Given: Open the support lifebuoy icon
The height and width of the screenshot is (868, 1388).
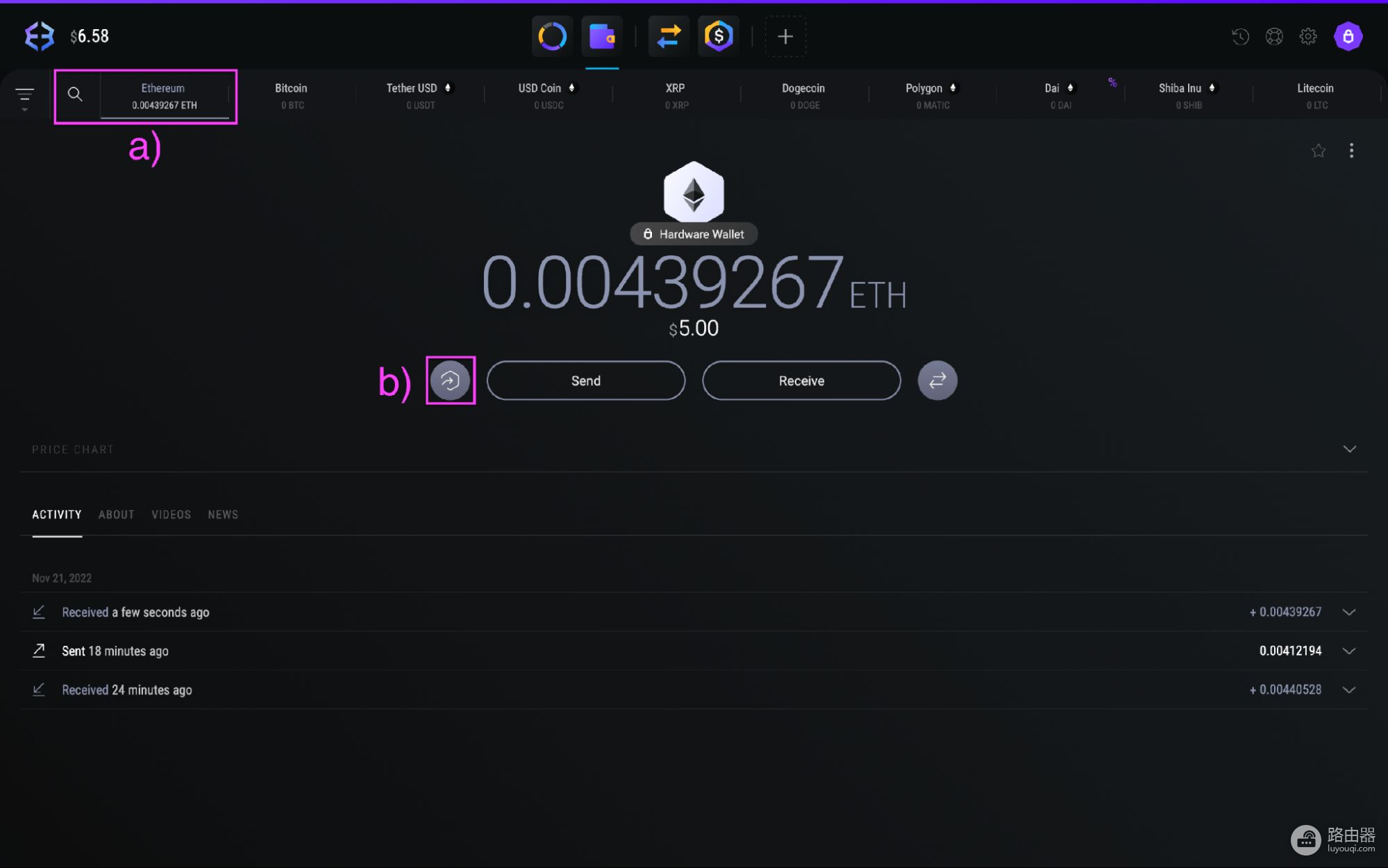Looking at the screenshot, I should 1274,36.
